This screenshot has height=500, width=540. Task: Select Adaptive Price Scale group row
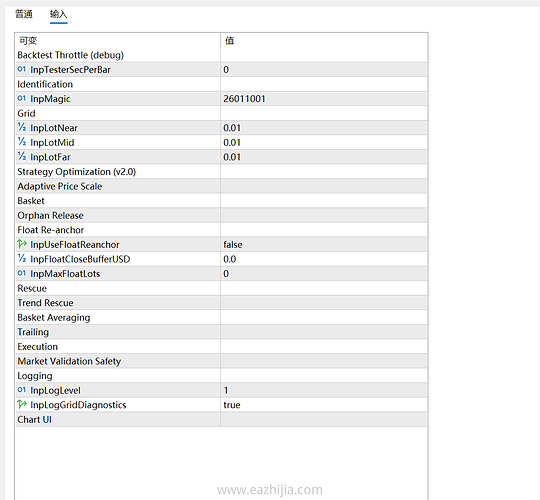221,186
